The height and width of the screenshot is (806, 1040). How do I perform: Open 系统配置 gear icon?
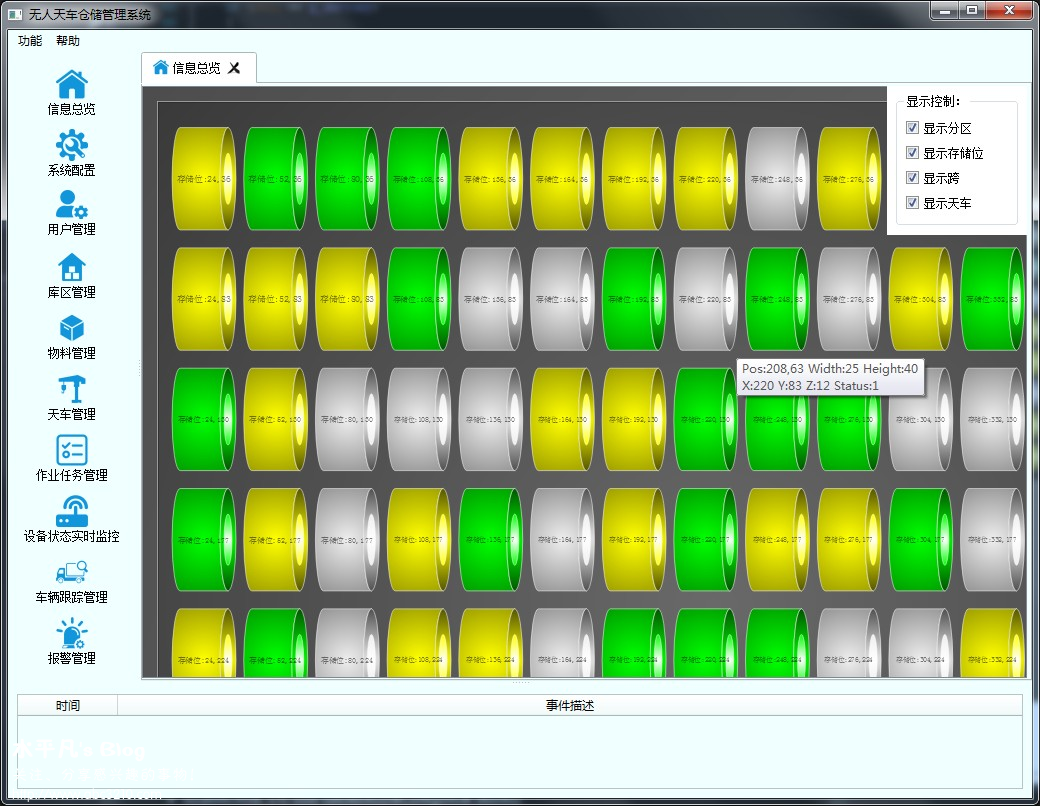tap(71, 146)
